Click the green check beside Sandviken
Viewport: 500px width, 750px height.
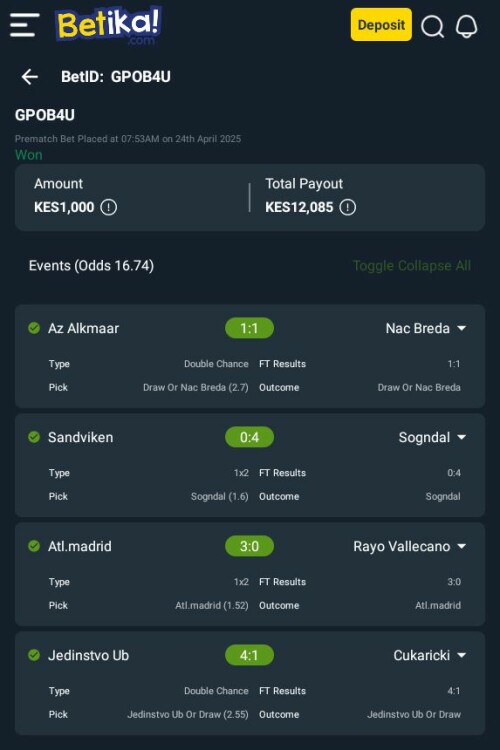tap(34, 437)
